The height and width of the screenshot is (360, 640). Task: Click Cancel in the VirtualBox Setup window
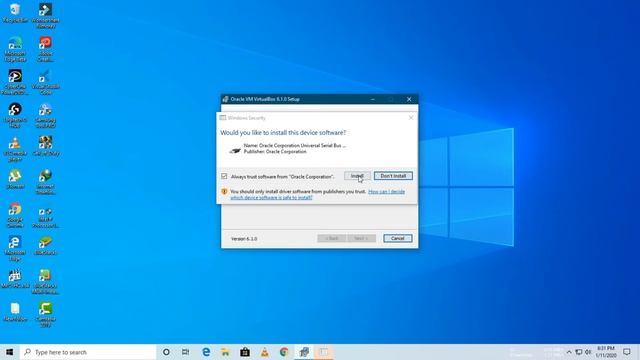[398, 238]
